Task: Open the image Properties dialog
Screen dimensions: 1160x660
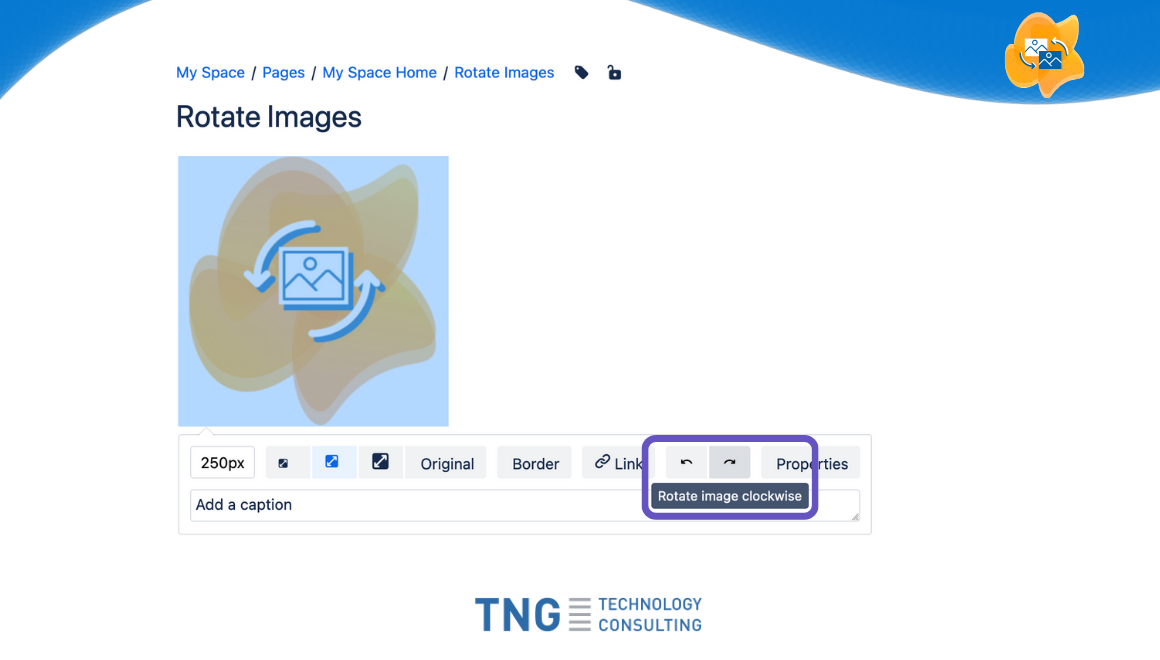Action: tap(810, 462)
